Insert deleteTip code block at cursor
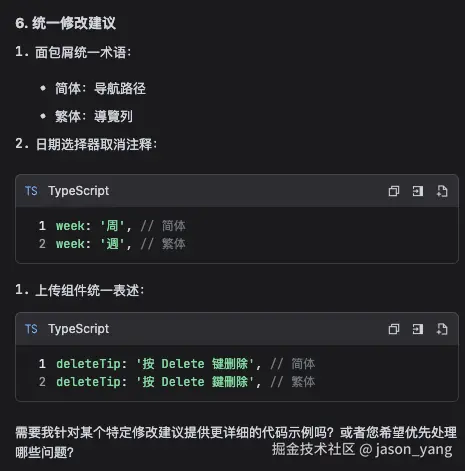The width and height of the screenshot is (465, 471). (x=418, y=329)
